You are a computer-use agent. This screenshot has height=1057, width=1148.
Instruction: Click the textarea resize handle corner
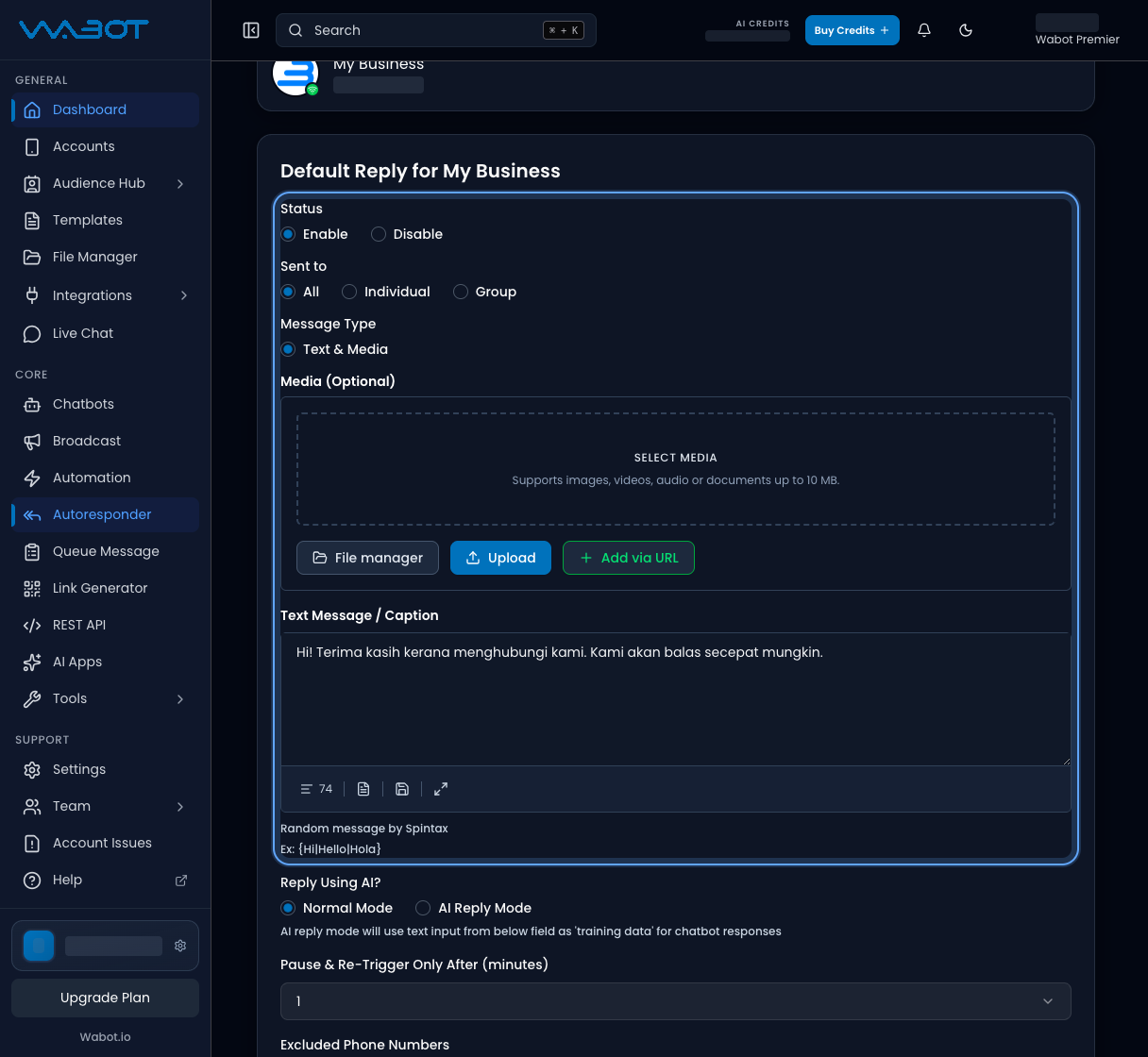click(x=1067, y=761)
